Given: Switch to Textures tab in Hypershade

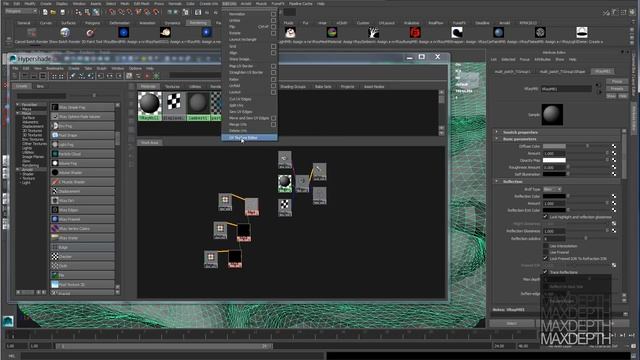Looking at the screenshot, I should tap(172, 87).
